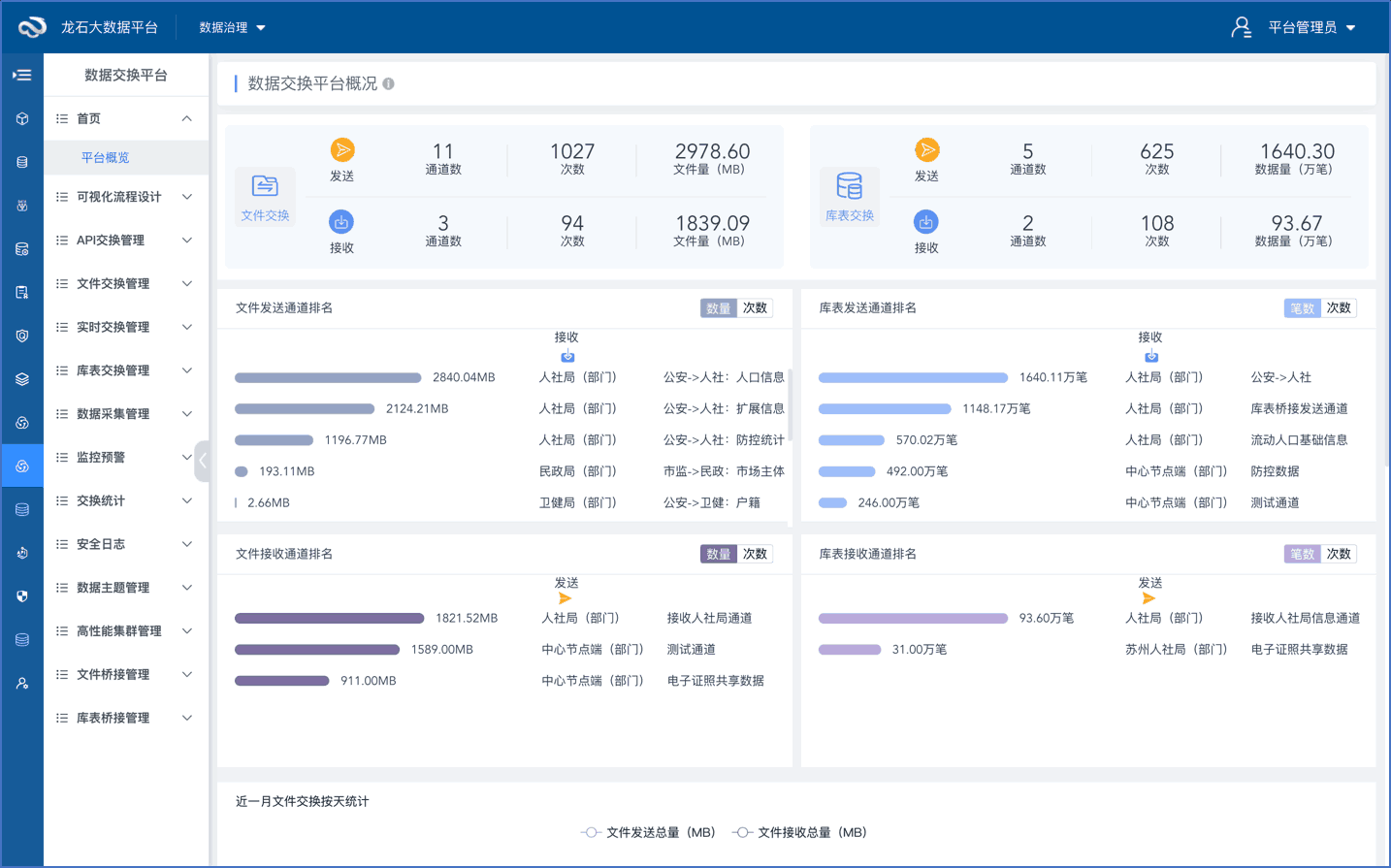Open the 交换统计 menu item
Image resolution: width=1391 pixels, height=868 pixels.
coord(126,501)
